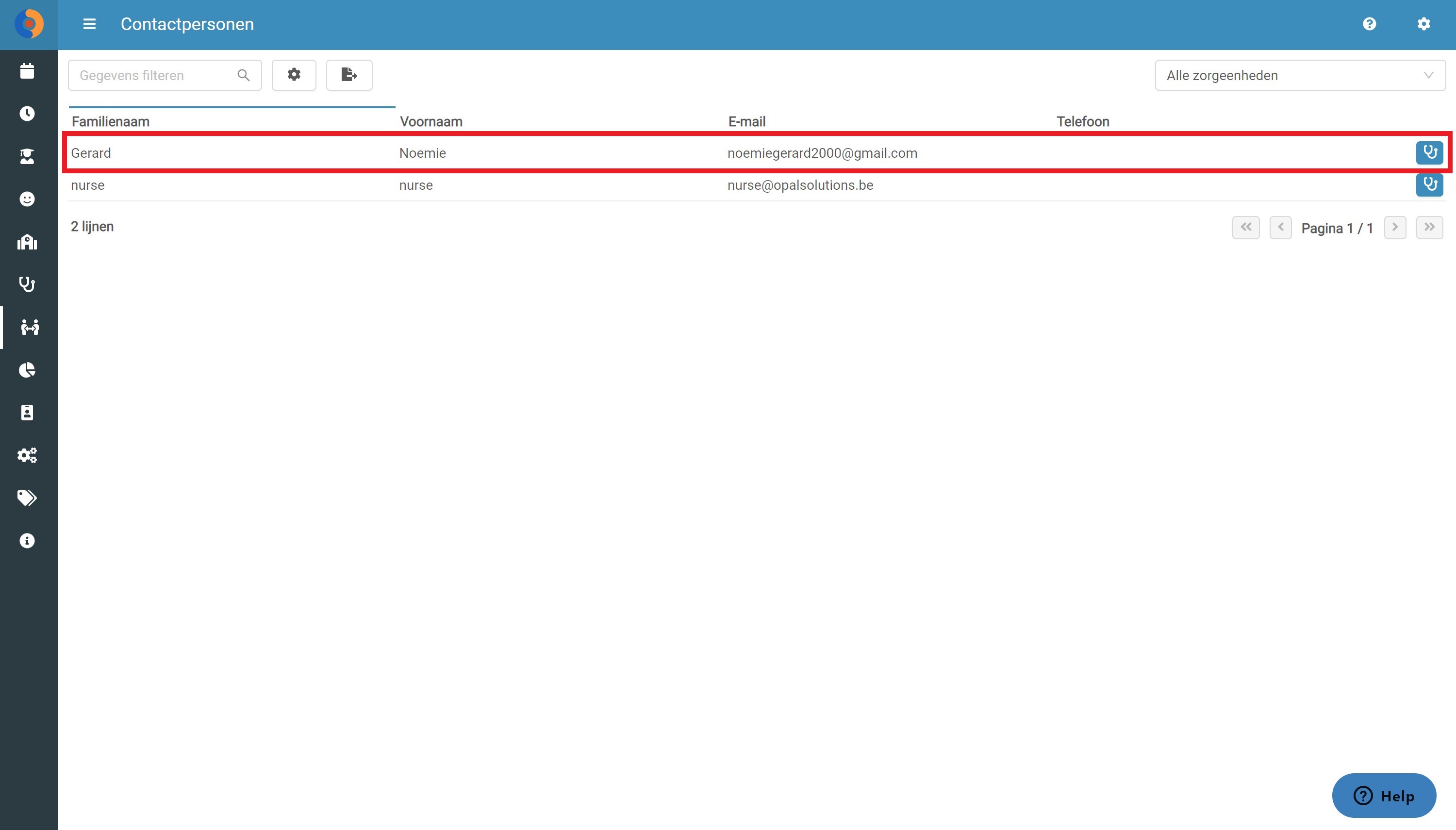Open table column settings gear button
The width and height of the screenshot is (1456, 830).
[294, 75]
